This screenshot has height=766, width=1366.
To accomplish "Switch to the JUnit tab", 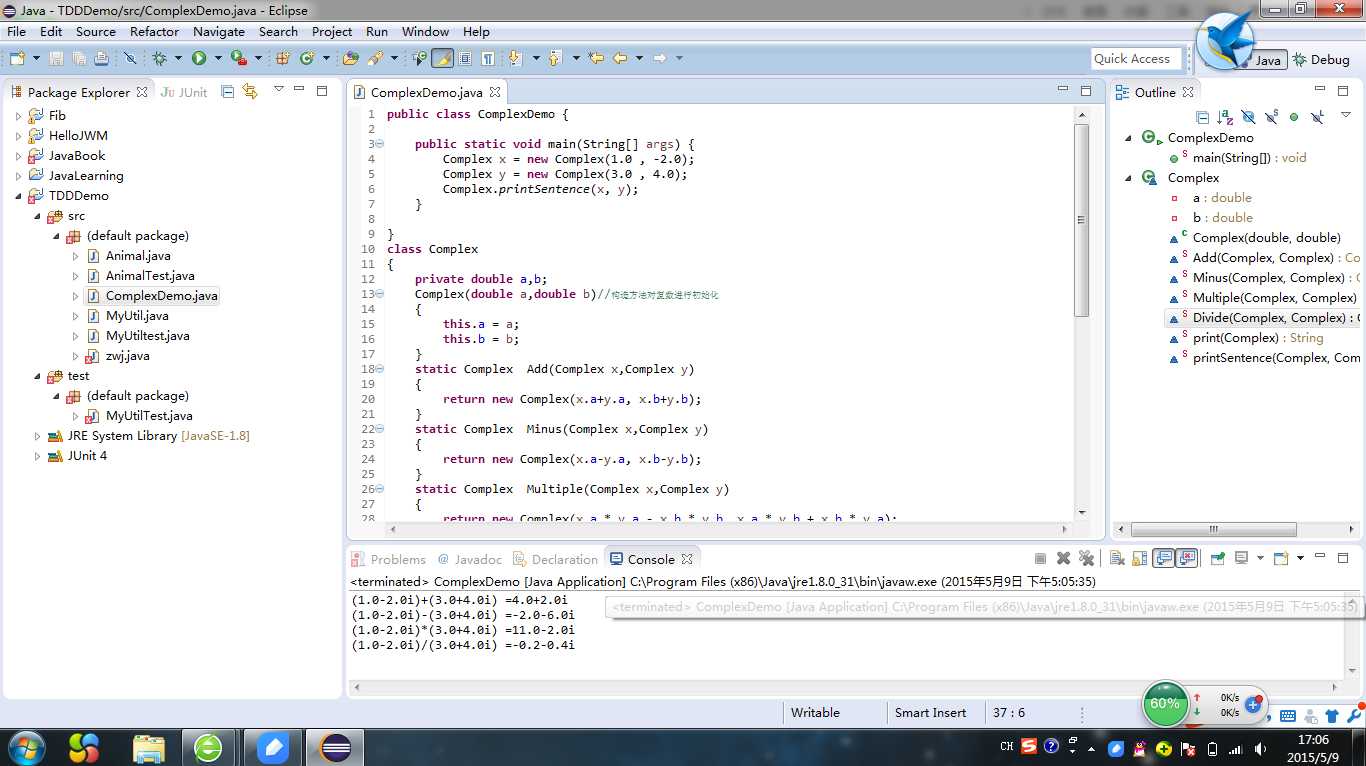I will click(x=185, y=92).
